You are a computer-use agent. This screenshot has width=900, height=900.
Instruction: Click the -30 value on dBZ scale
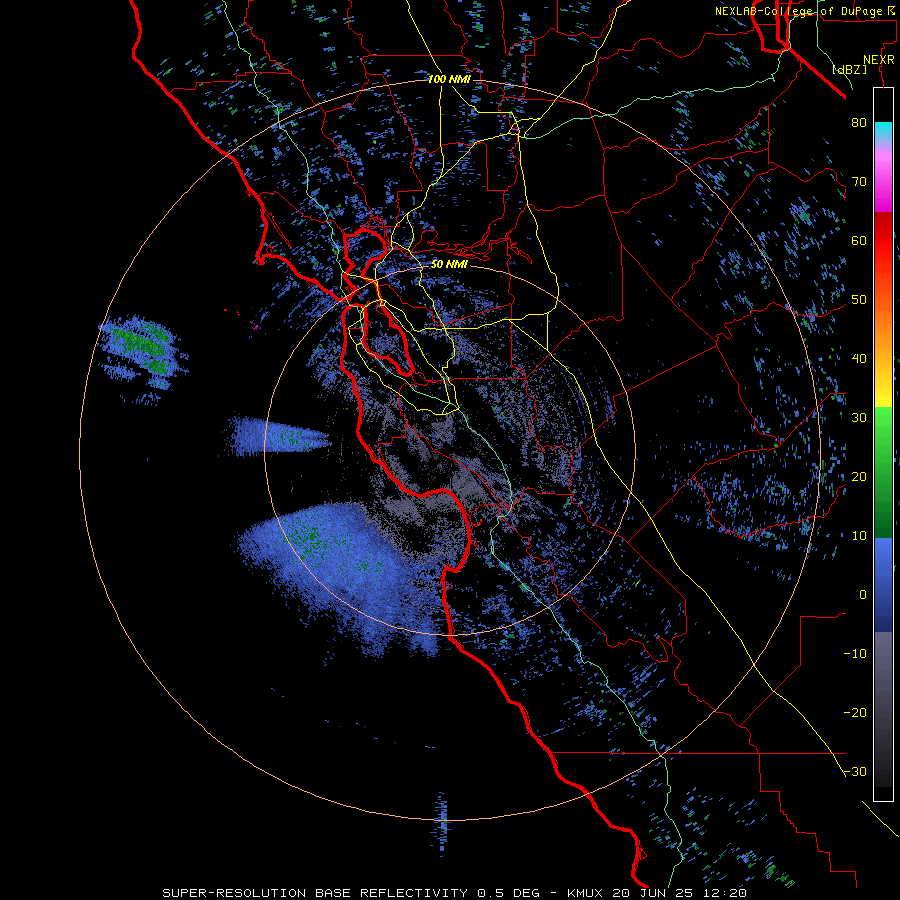855,771
